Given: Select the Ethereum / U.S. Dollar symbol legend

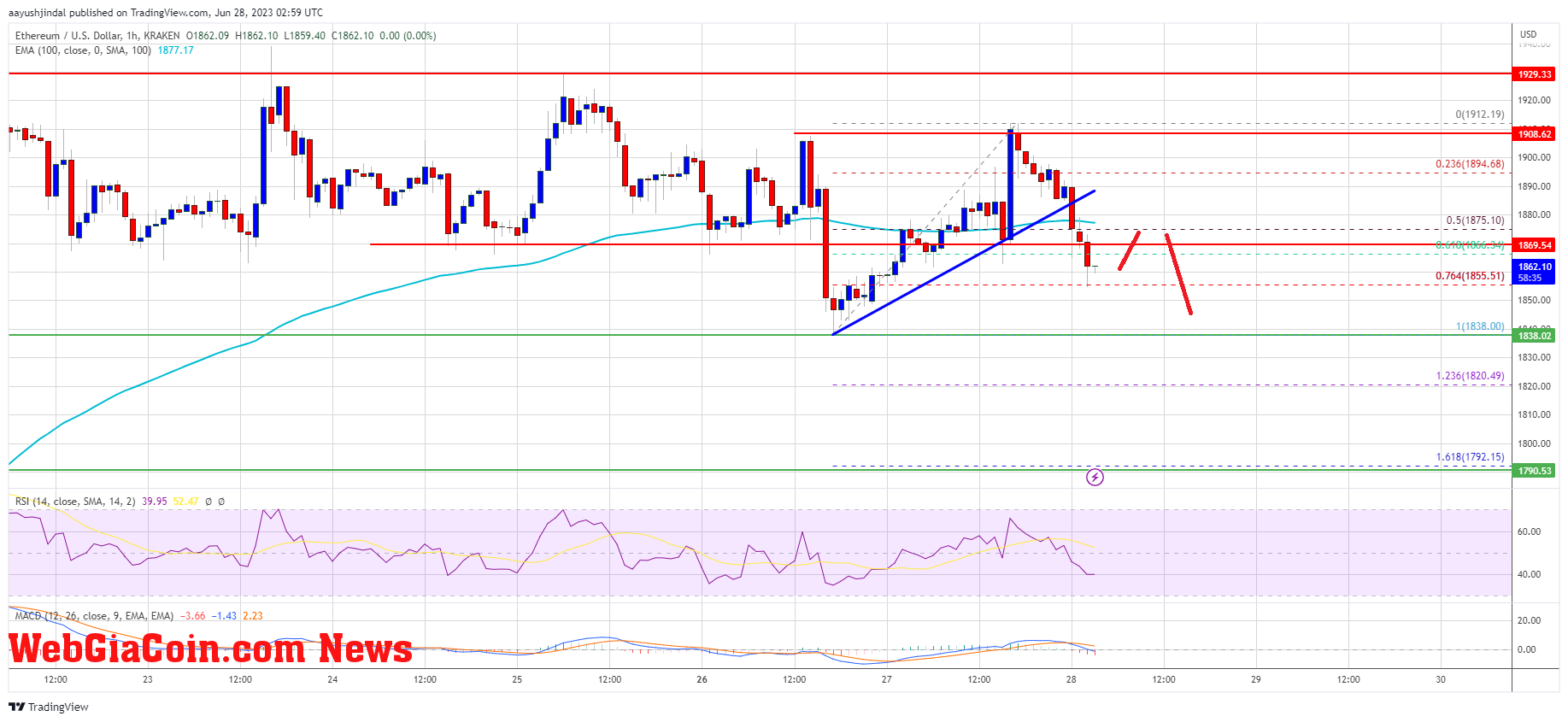Looking at the screenshot, I should point(97,36).
